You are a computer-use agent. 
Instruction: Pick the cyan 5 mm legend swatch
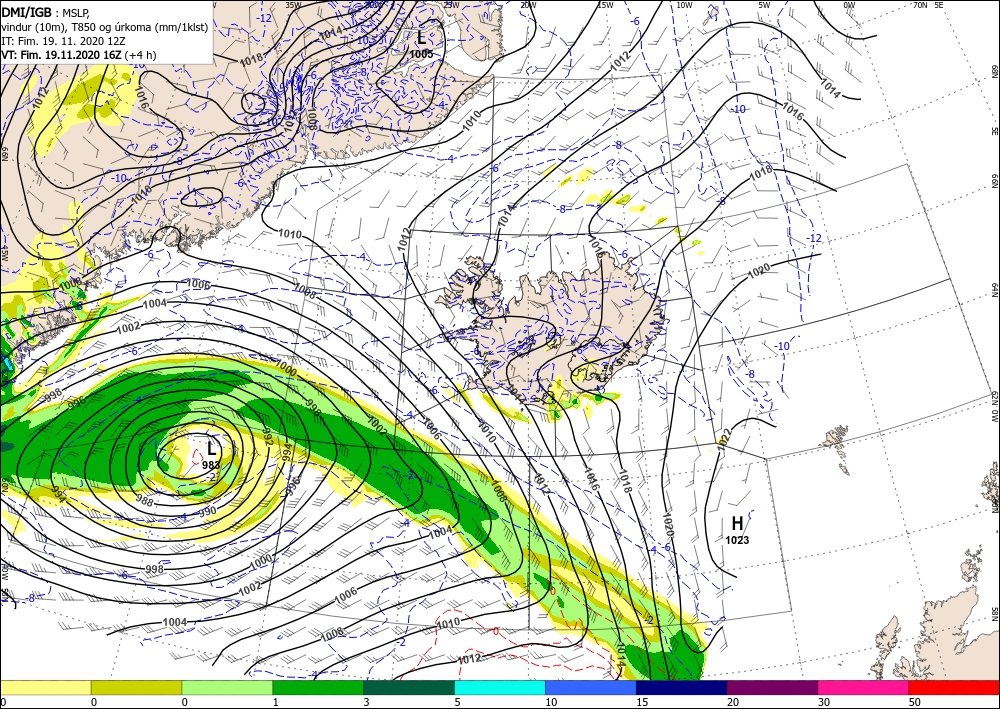[500, 687]
